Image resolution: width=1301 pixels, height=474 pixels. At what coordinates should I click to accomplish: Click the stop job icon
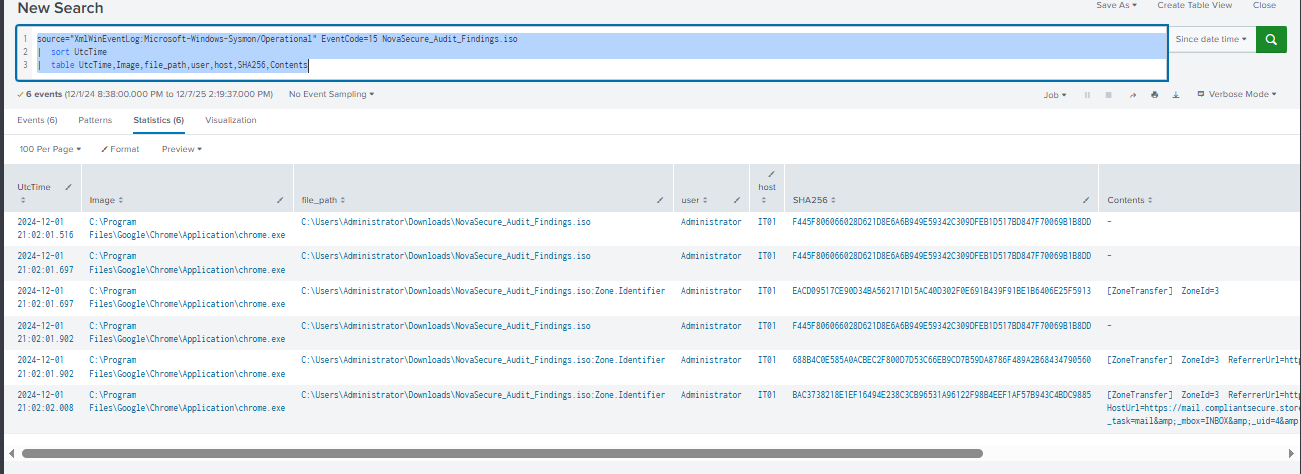(1109, 95)
